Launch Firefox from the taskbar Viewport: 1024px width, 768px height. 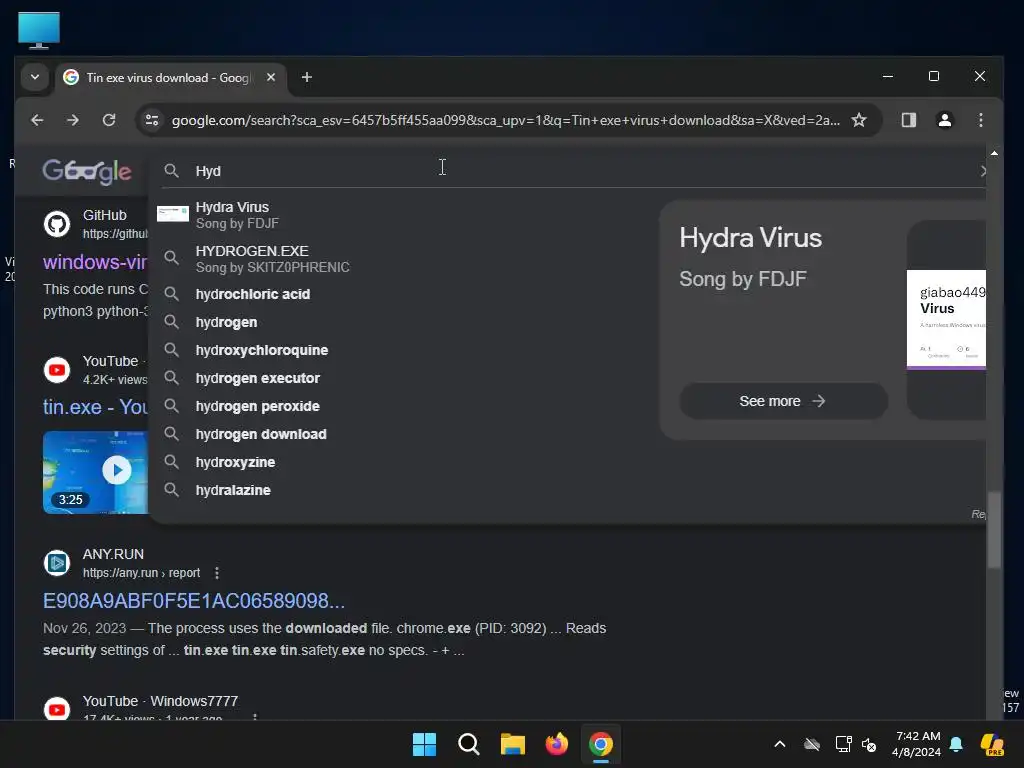[x=556, y=744]
